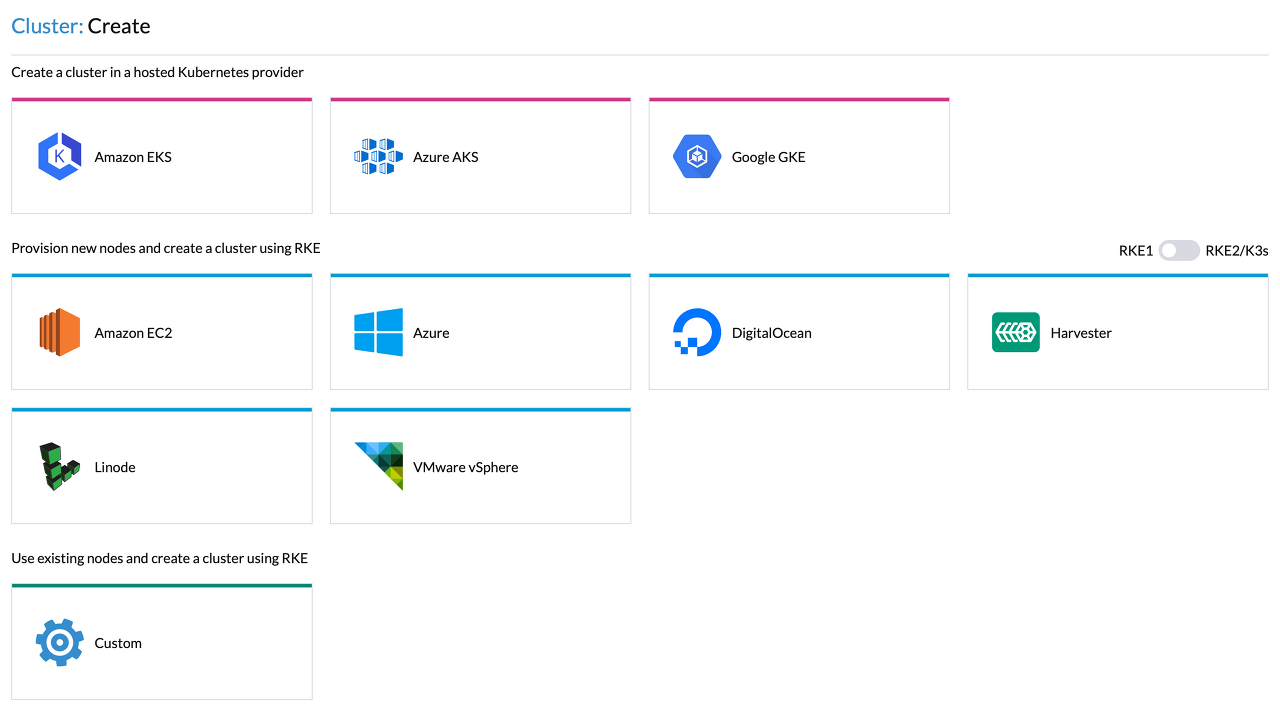The image size is (1280, 720).
Task: Select the Amazon EC2 label
Action: click(x=133, y=333)
